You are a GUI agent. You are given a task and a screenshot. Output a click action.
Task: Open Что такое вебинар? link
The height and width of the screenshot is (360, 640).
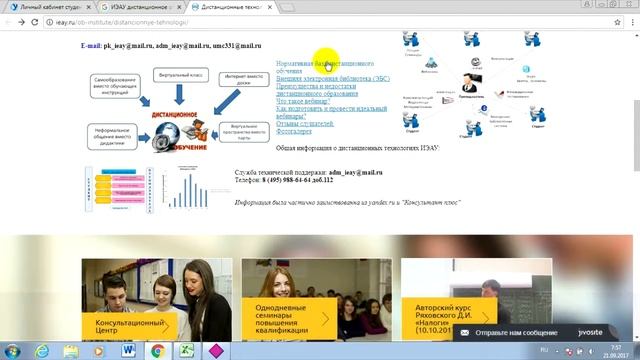[x=303, y=101]
